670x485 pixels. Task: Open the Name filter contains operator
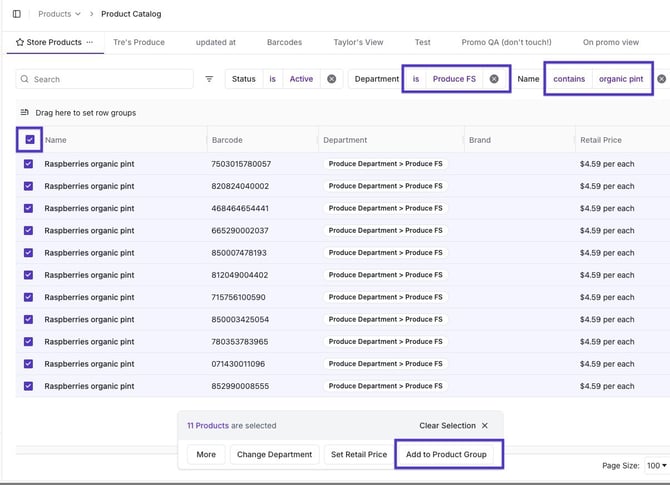click(x=569, y=79)
